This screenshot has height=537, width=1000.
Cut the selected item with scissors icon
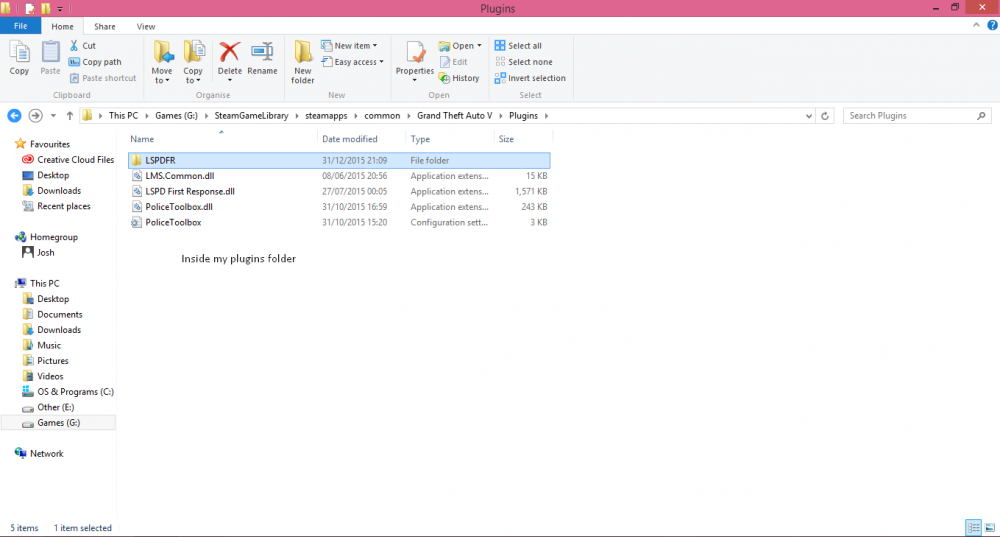[82, 46]
